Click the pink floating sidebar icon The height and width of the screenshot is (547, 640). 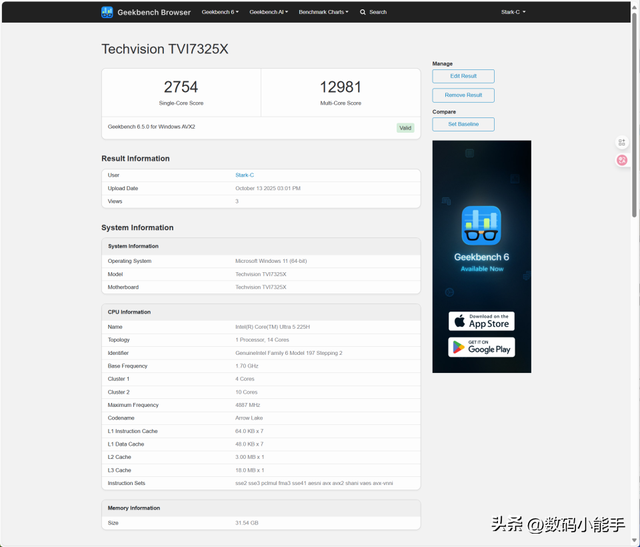pos(622,160)
